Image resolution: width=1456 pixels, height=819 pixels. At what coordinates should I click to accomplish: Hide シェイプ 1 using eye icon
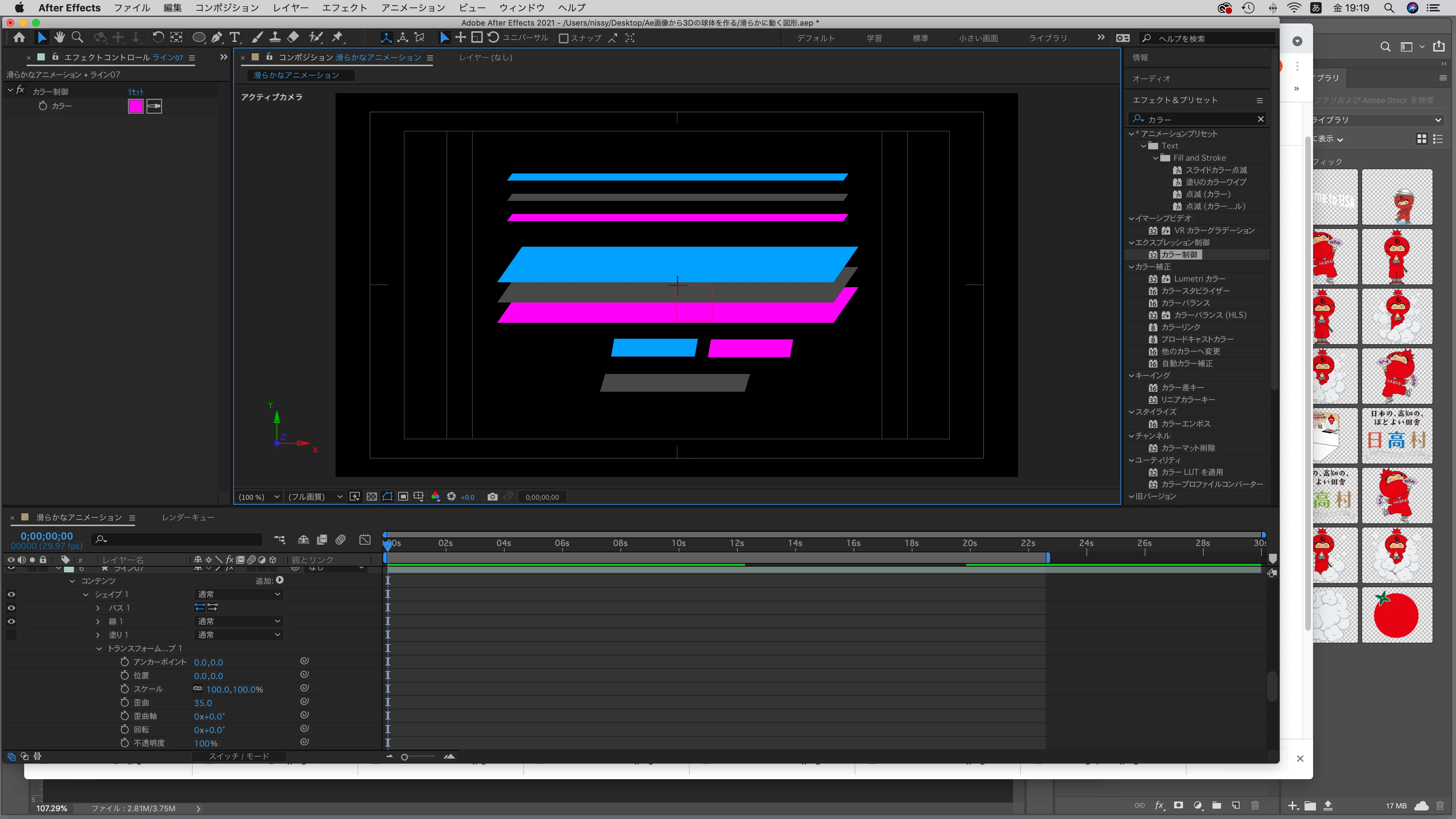coord(11,595)
